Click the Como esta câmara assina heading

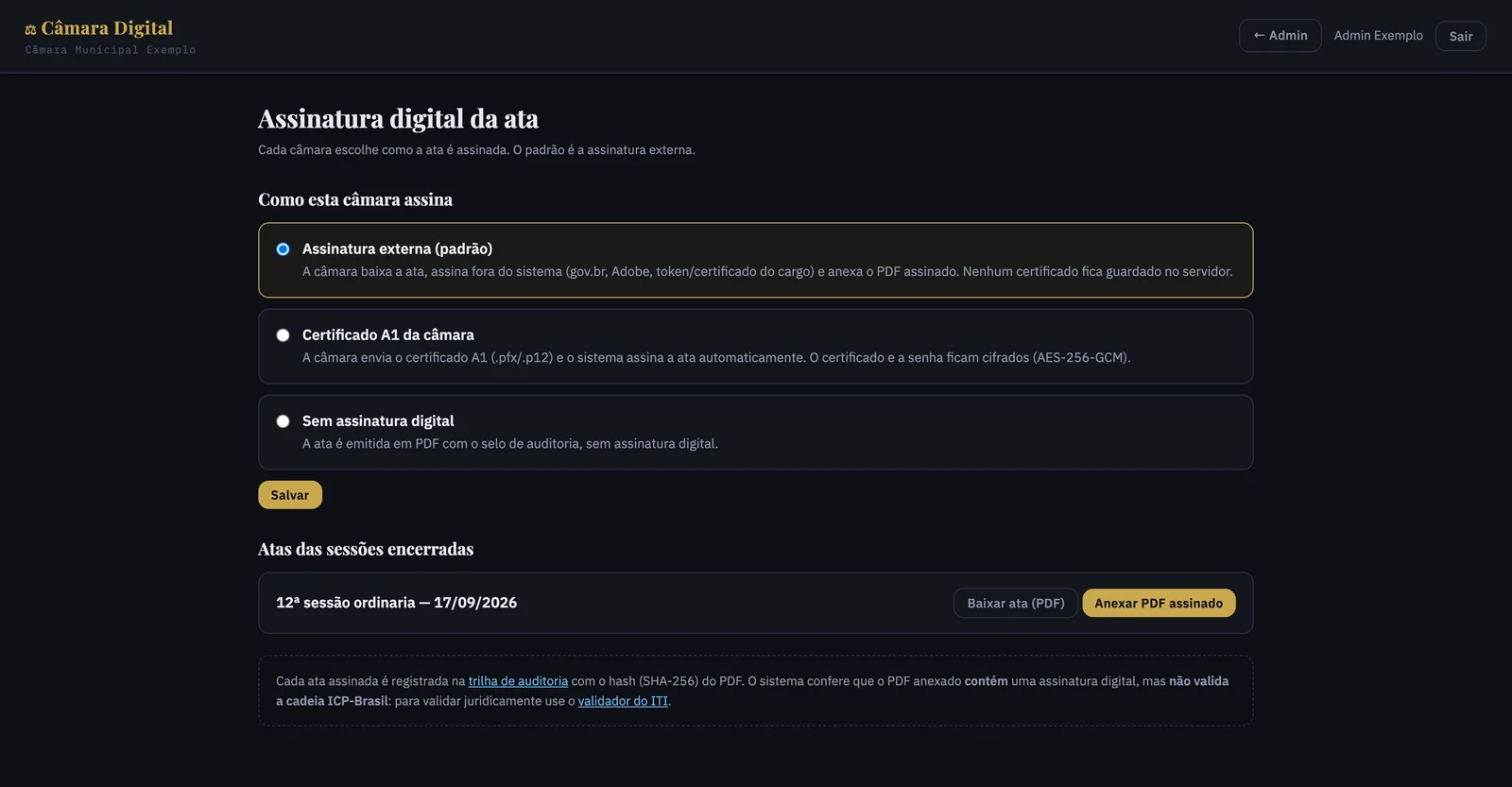coord(355,199)
